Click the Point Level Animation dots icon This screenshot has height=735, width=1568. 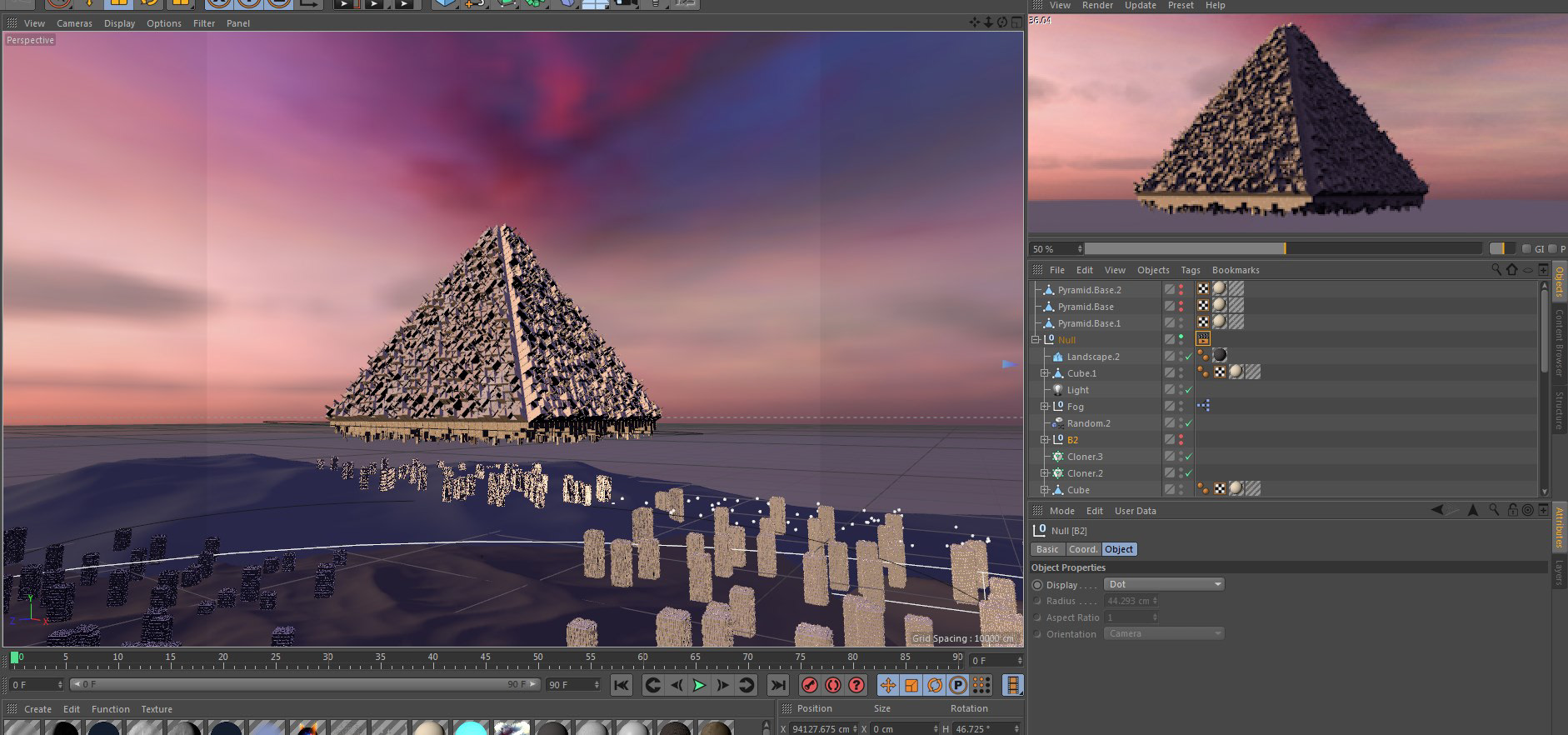pos(981,685)
